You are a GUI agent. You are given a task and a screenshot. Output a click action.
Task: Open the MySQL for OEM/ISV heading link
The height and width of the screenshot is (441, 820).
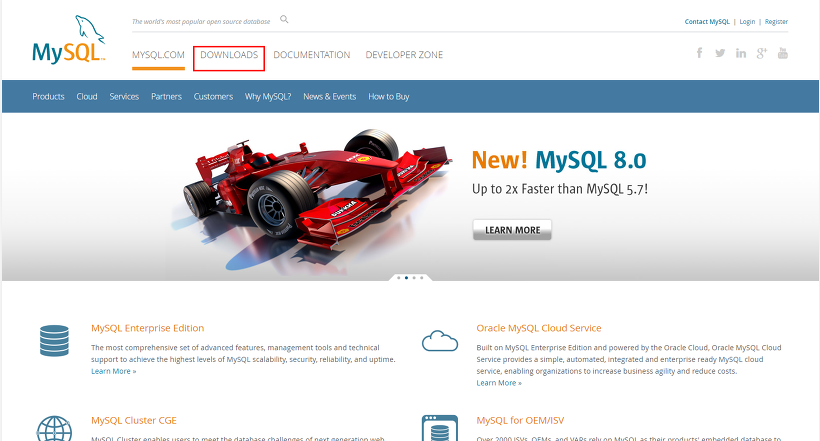coord(520,421)
